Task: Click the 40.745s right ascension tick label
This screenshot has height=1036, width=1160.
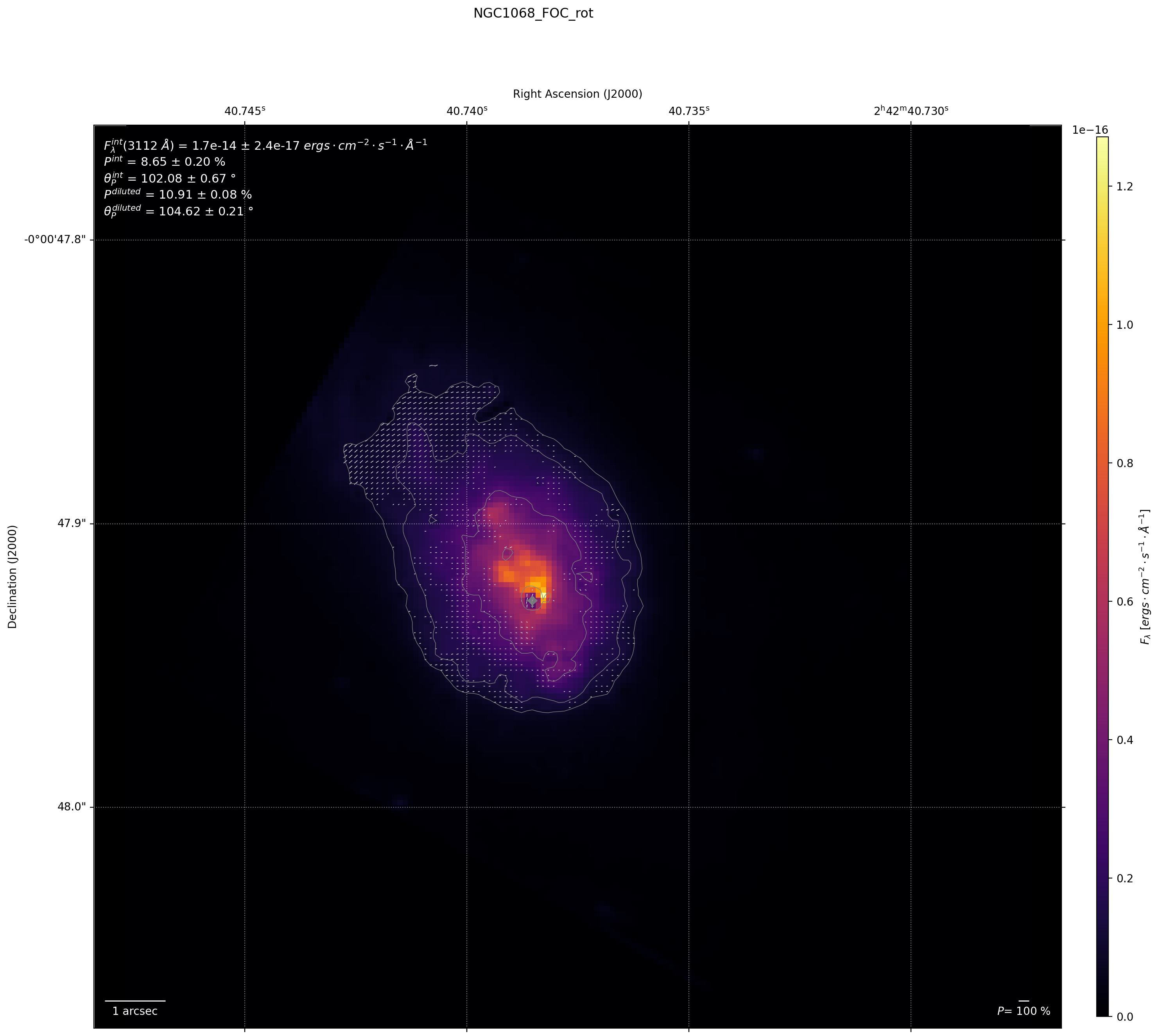Action: (x=245, y=111)
